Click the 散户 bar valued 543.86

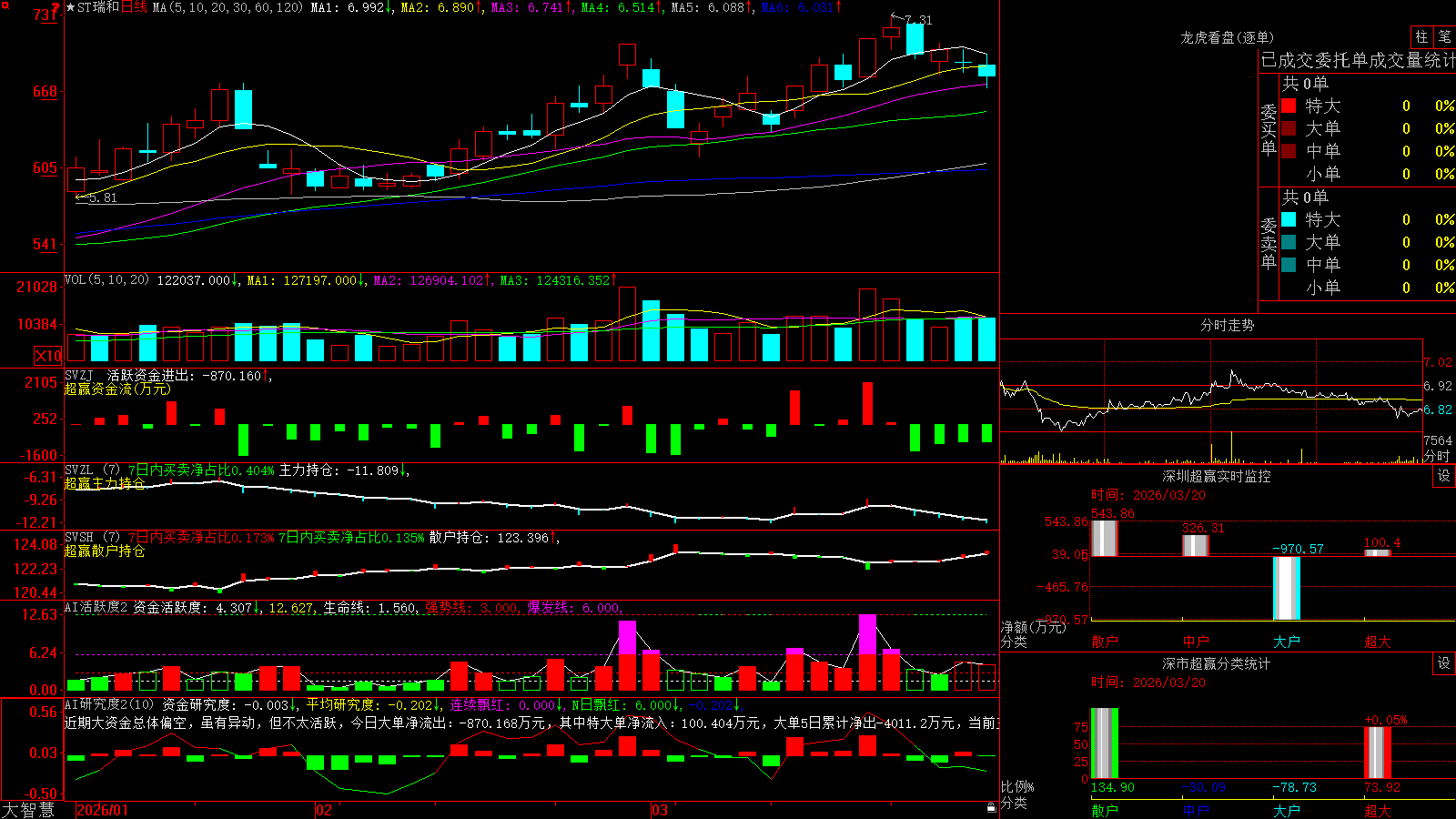pos(1105,538)
